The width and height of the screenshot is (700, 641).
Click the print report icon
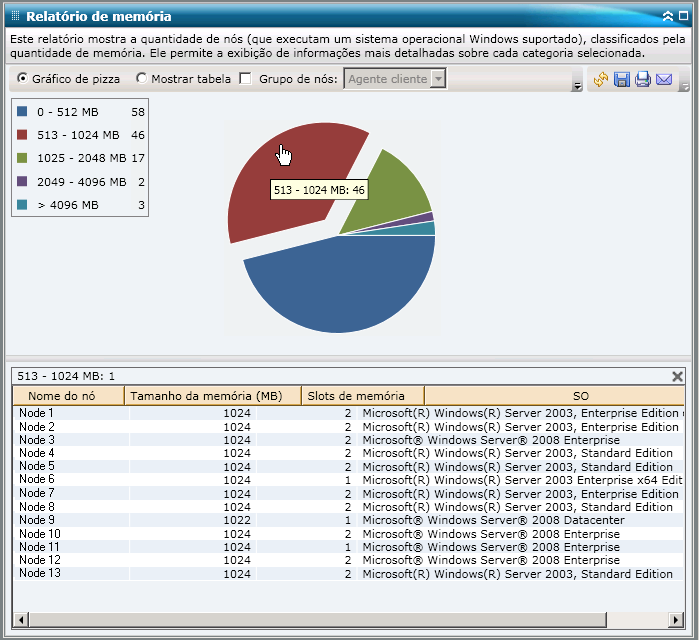[x=642, y=80]
